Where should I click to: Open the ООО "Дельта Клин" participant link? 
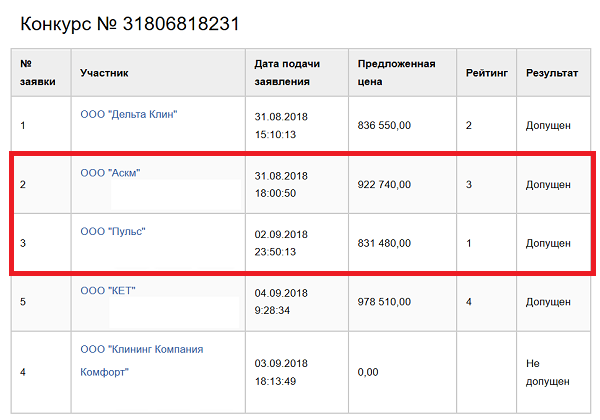(128, 114)
